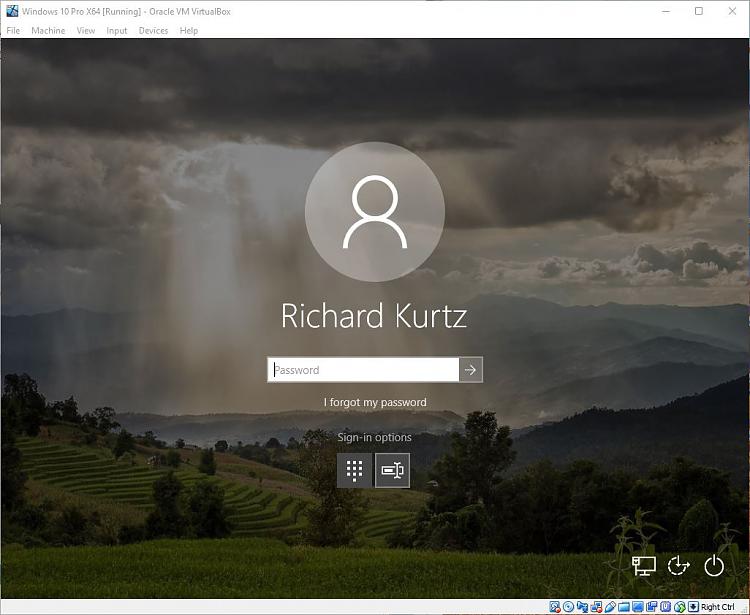This screenshot has width=750, height=615.
Task: Click the shared folders status icon
Action: click(x=624, y=607)
